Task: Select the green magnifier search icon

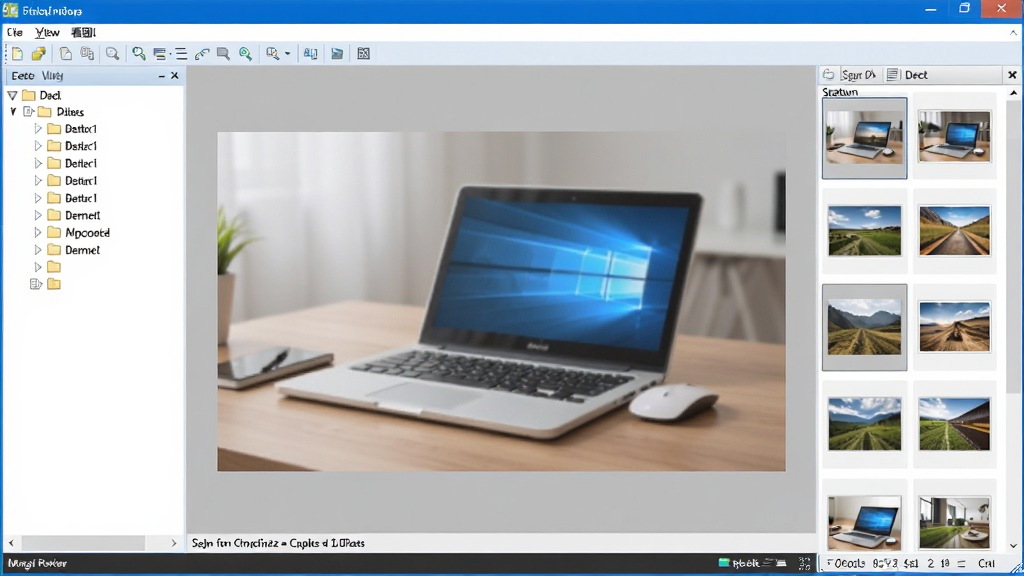Action: click(138, 54)
